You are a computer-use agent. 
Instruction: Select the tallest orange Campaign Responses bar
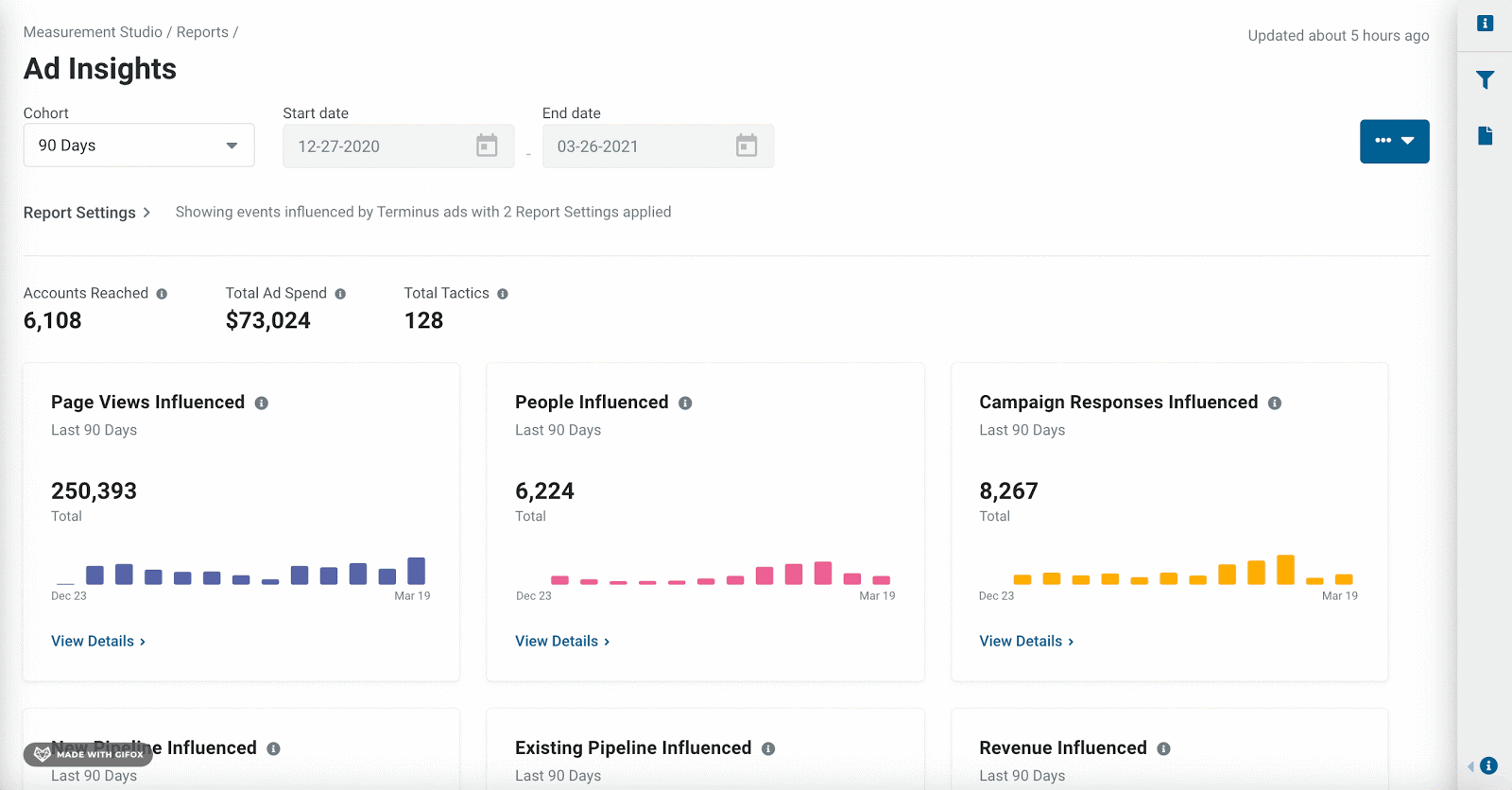tap(1285, 570)
